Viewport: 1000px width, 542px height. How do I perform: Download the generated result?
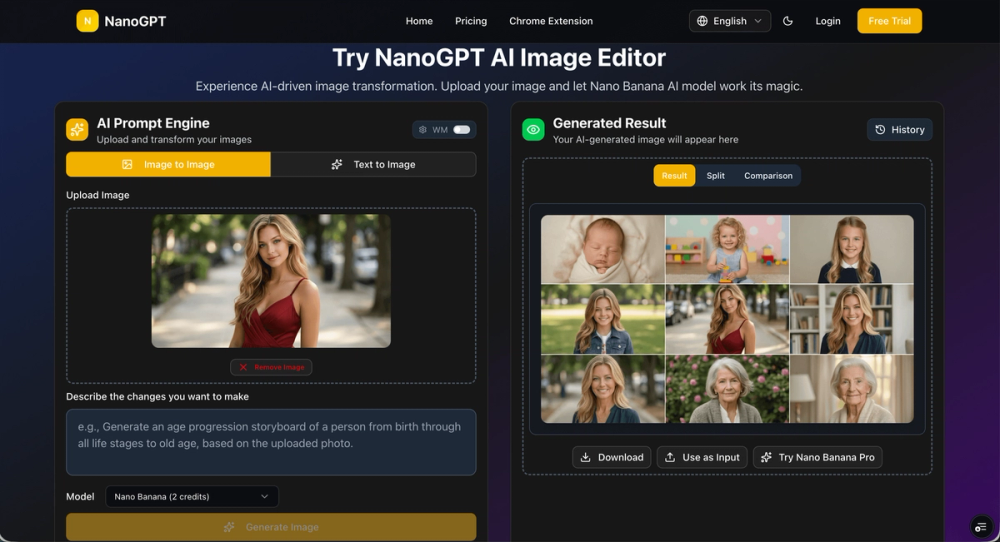[612, 457]
